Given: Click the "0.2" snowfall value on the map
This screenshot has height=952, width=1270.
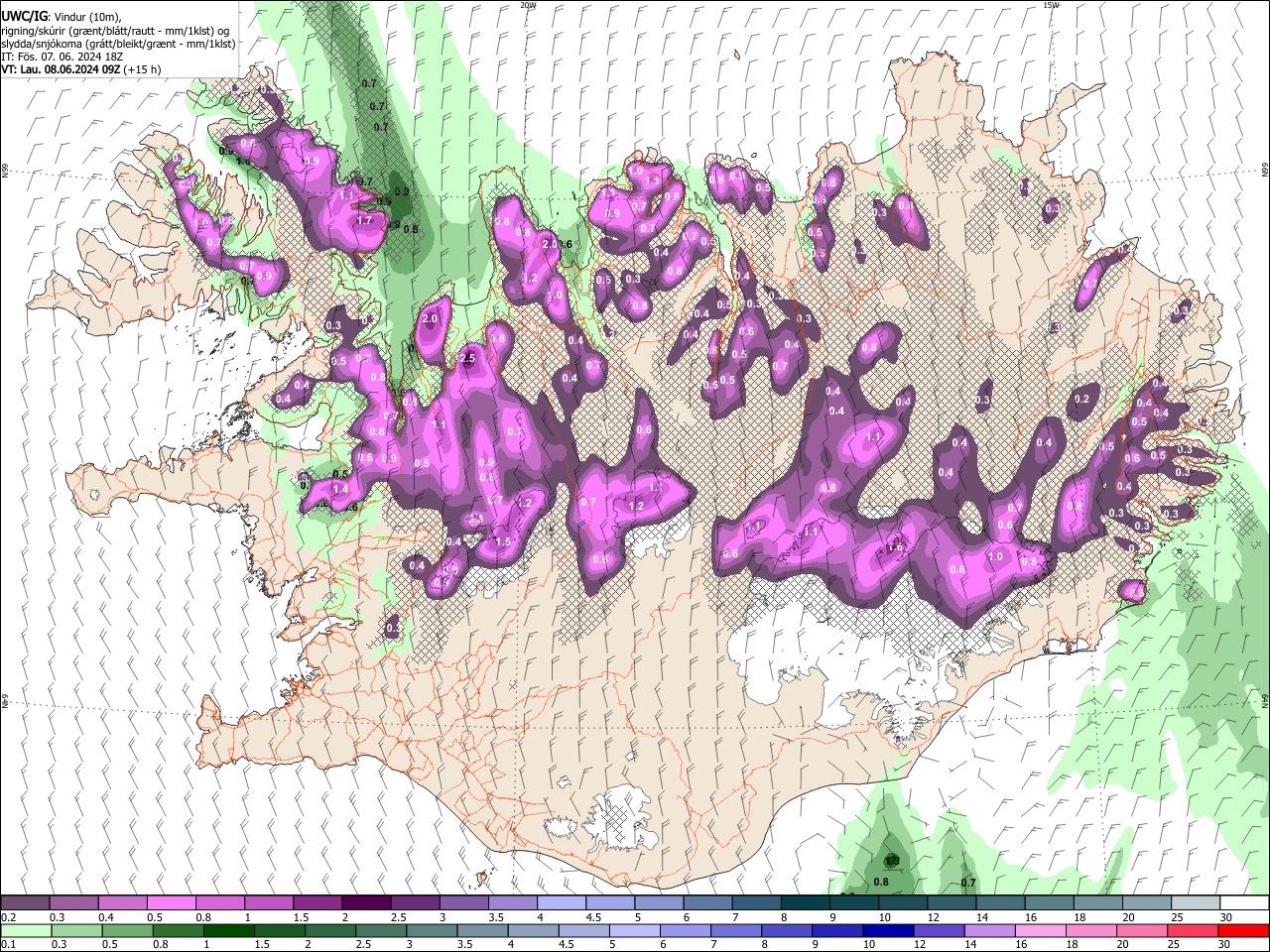Looking at the screenshot, I should tap(1081, 399).
